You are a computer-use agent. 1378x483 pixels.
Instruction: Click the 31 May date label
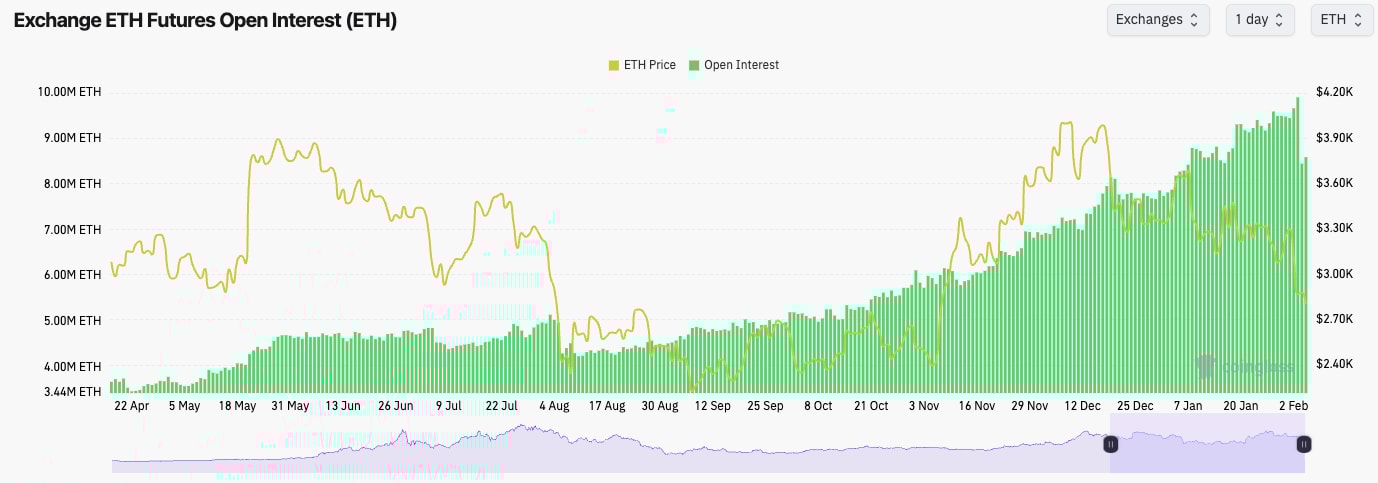[290, 406]
